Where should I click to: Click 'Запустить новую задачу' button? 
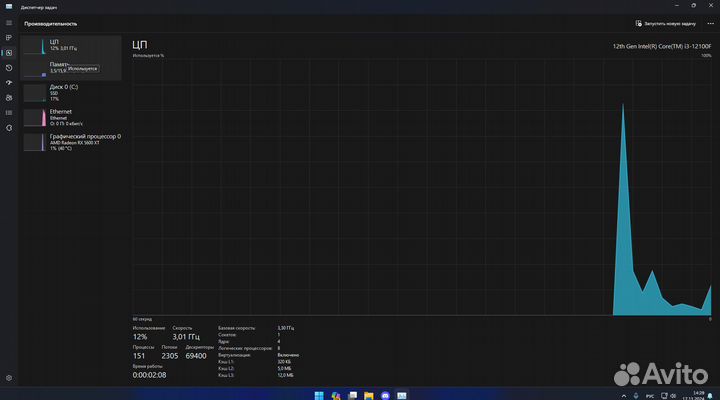(665, 23)
